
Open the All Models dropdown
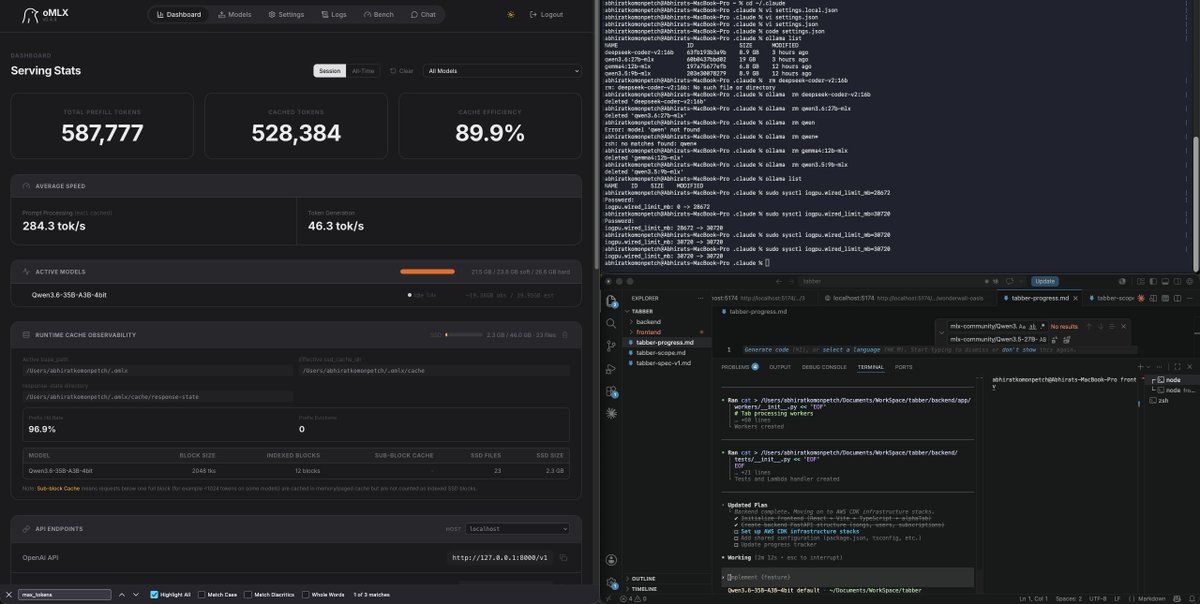tap(502, 71)
